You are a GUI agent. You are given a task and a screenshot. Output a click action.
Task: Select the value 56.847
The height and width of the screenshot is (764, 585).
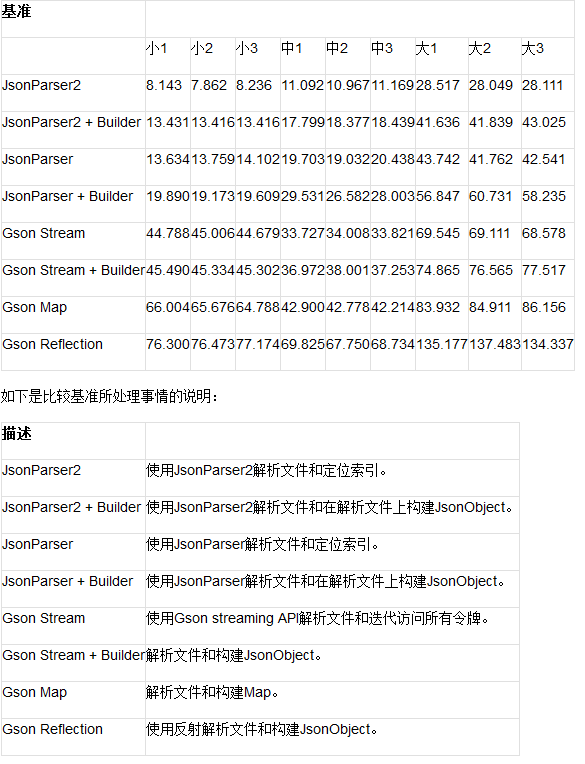(437, 196)
